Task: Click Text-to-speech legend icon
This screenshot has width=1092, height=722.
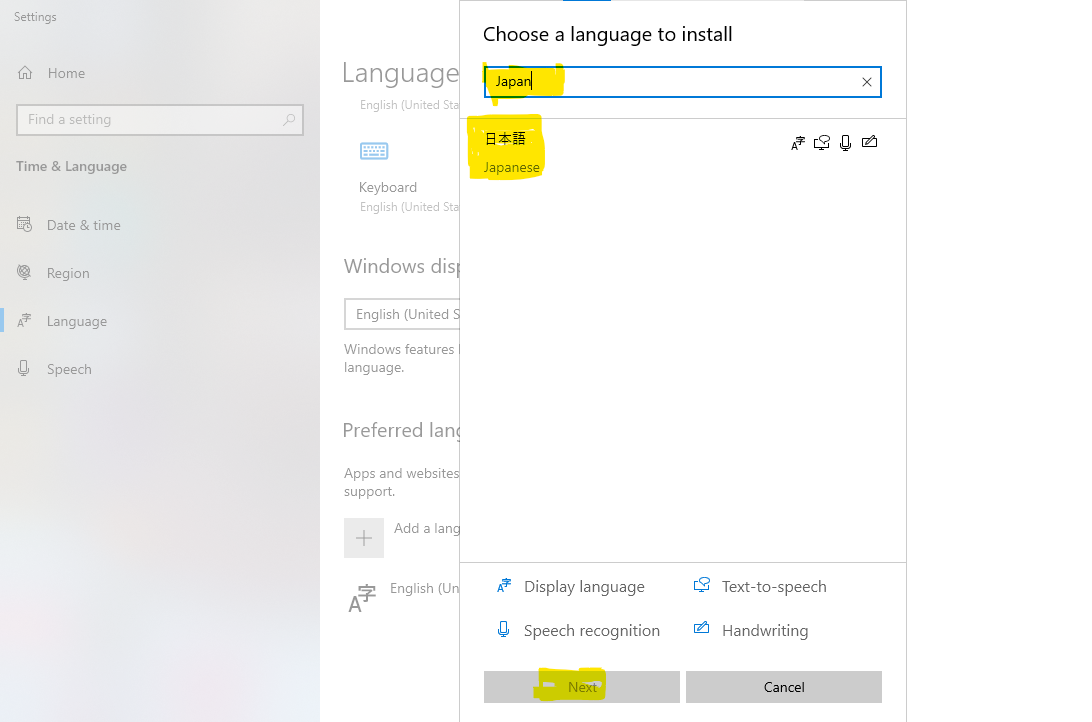Action: (701, 585)
